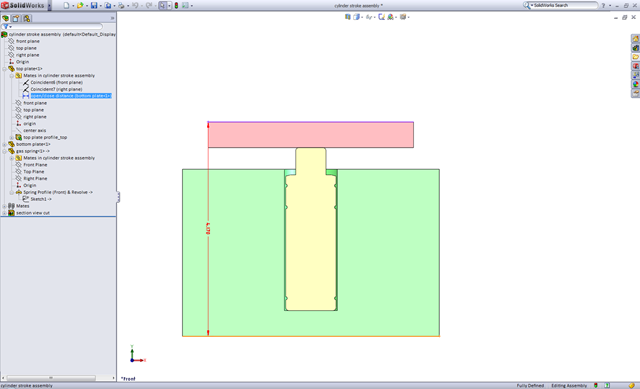Expand gas spring's Mates folder
Screen dimensions: 640x389
coord(12,158)
